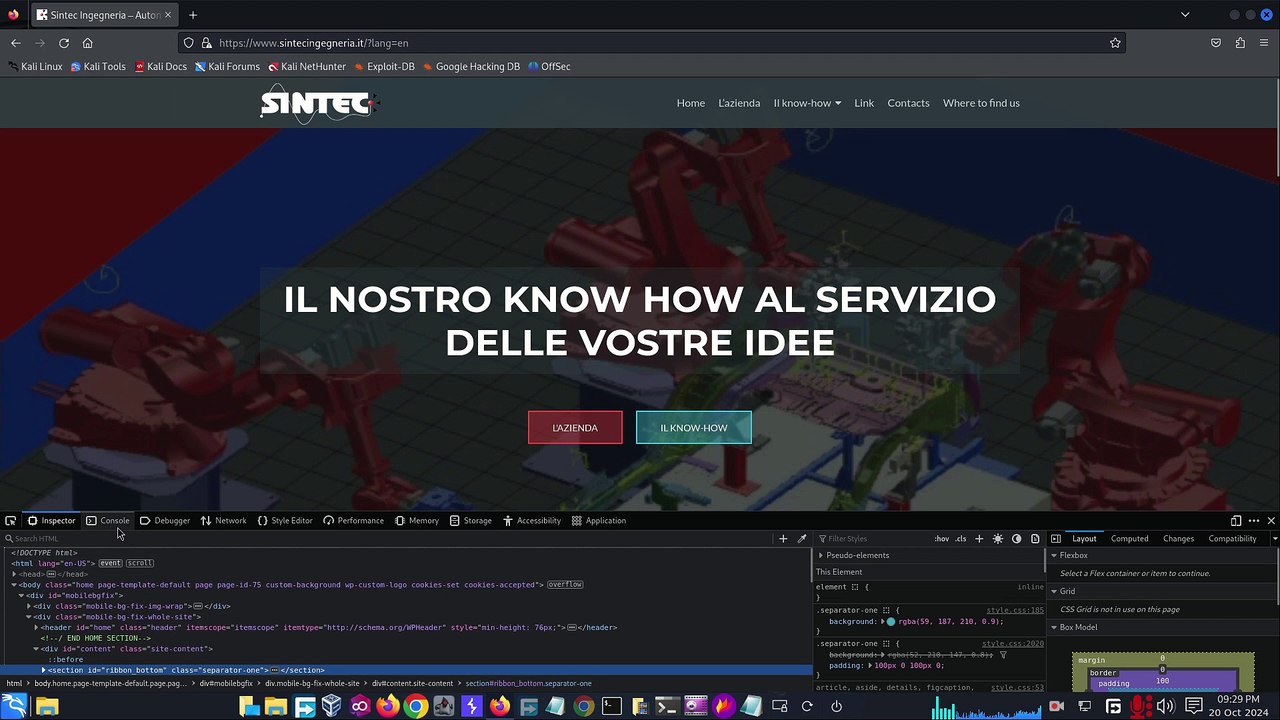
Task: Switch to the Debugger tab
Action: point(165,521)
